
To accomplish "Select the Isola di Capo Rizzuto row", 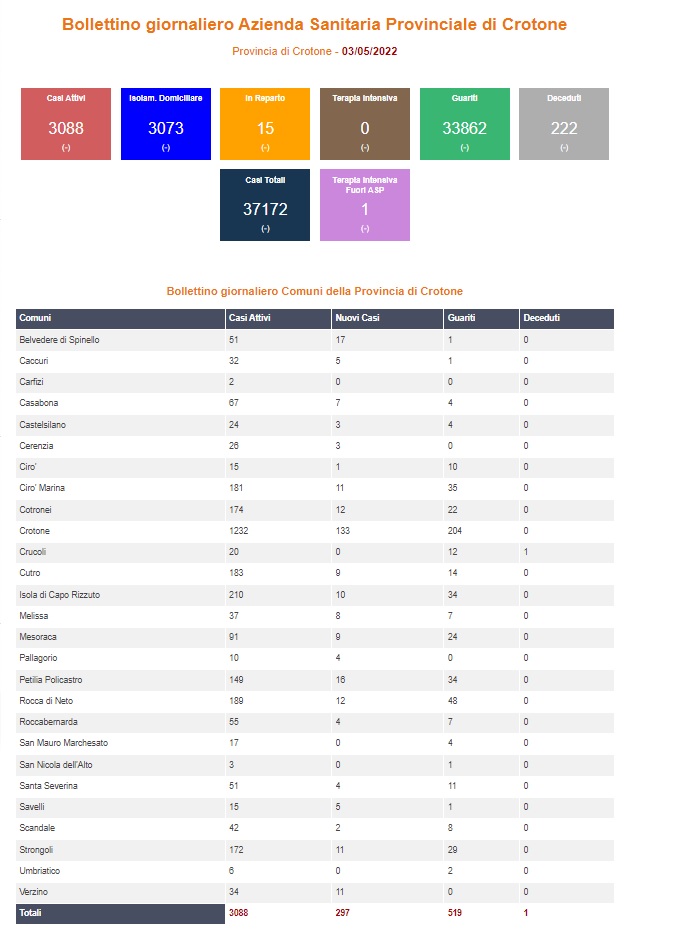I will [x=315, y=595].
